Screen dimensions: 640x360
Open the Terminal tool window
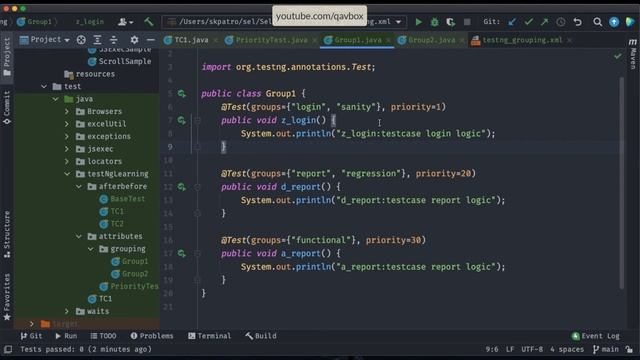[209, 336]
